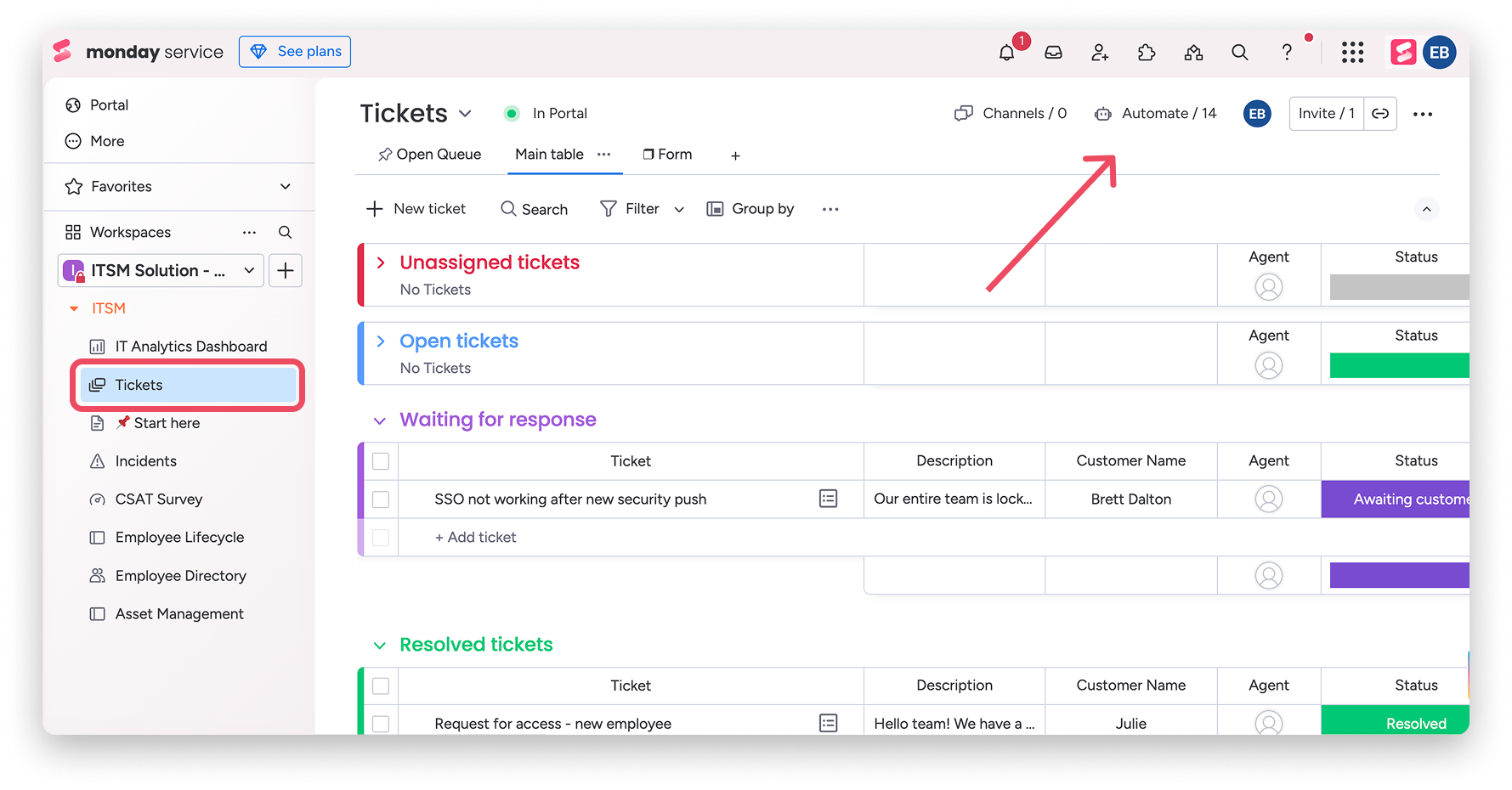Screen dimensions: 1512x790
Task: Open Tickets board in sidebar
Action: point(188,385)
